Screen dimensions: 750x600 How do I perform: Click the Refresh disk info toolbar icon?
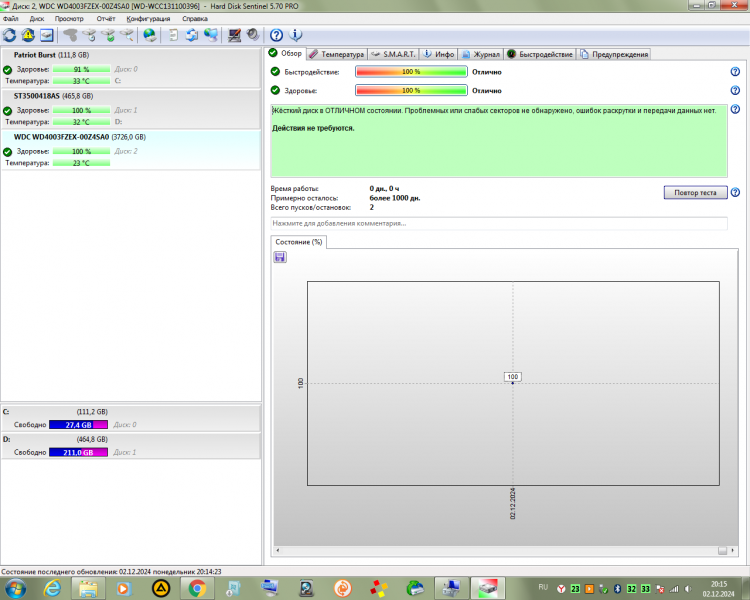coord(10,35)
